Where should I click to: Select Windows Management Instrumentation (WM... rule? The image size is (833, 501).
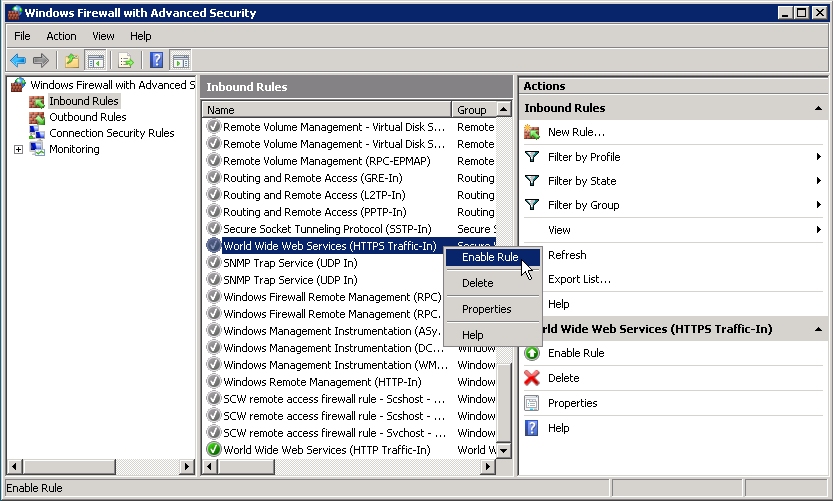point(335,365)
